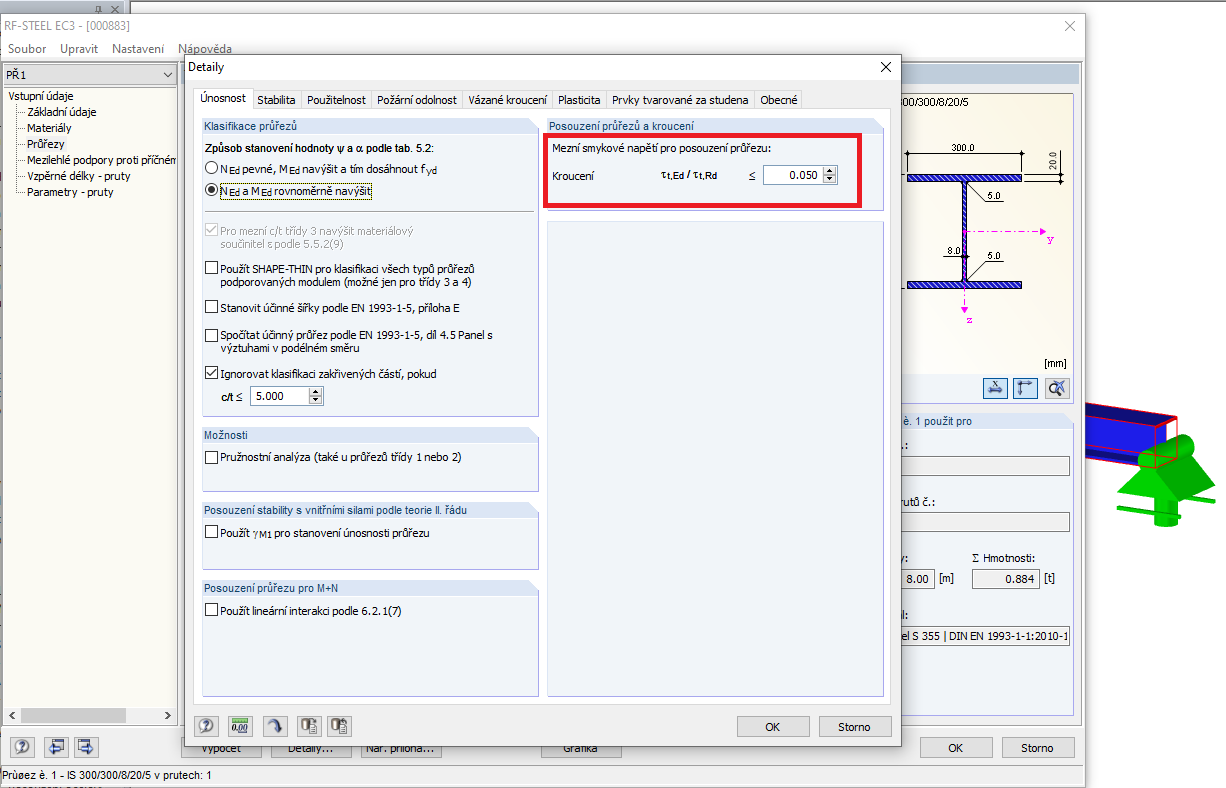This screenshot has height=788, width=1226.
Task: Open help icon in main RF-STEEL window
Action: [x=21, y=746]
